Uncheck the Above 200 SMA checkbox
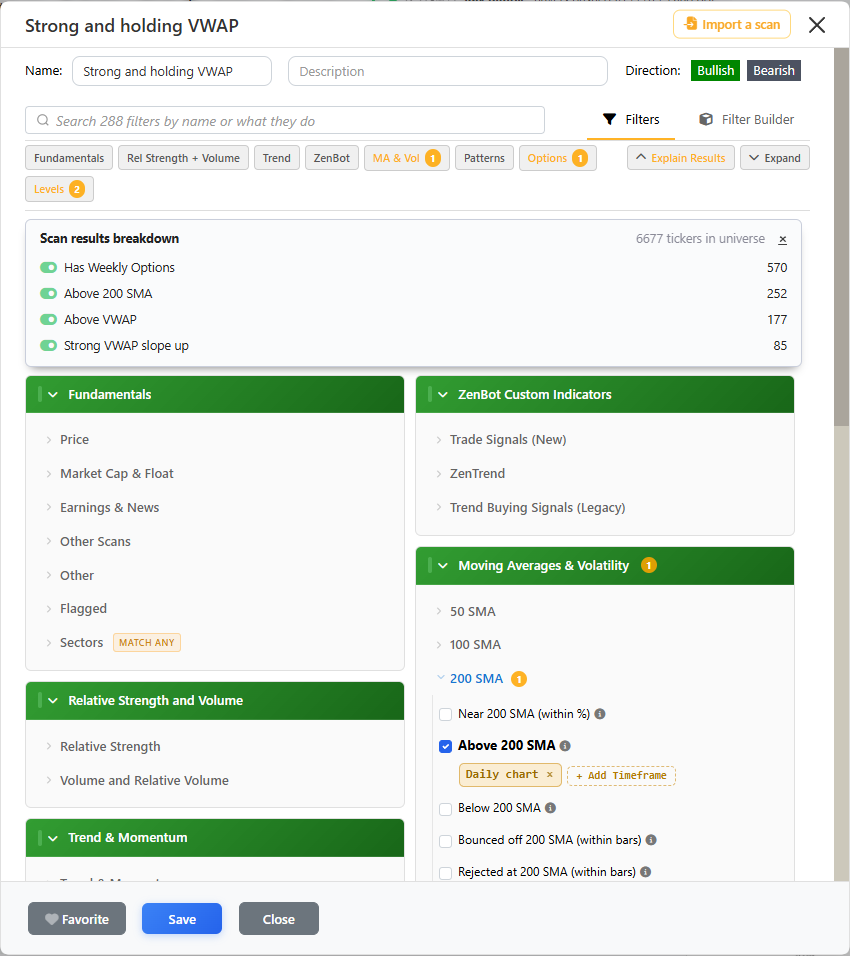Image resolution: width=850 pixels, height=956 pixels. click(x=446, y=746)
